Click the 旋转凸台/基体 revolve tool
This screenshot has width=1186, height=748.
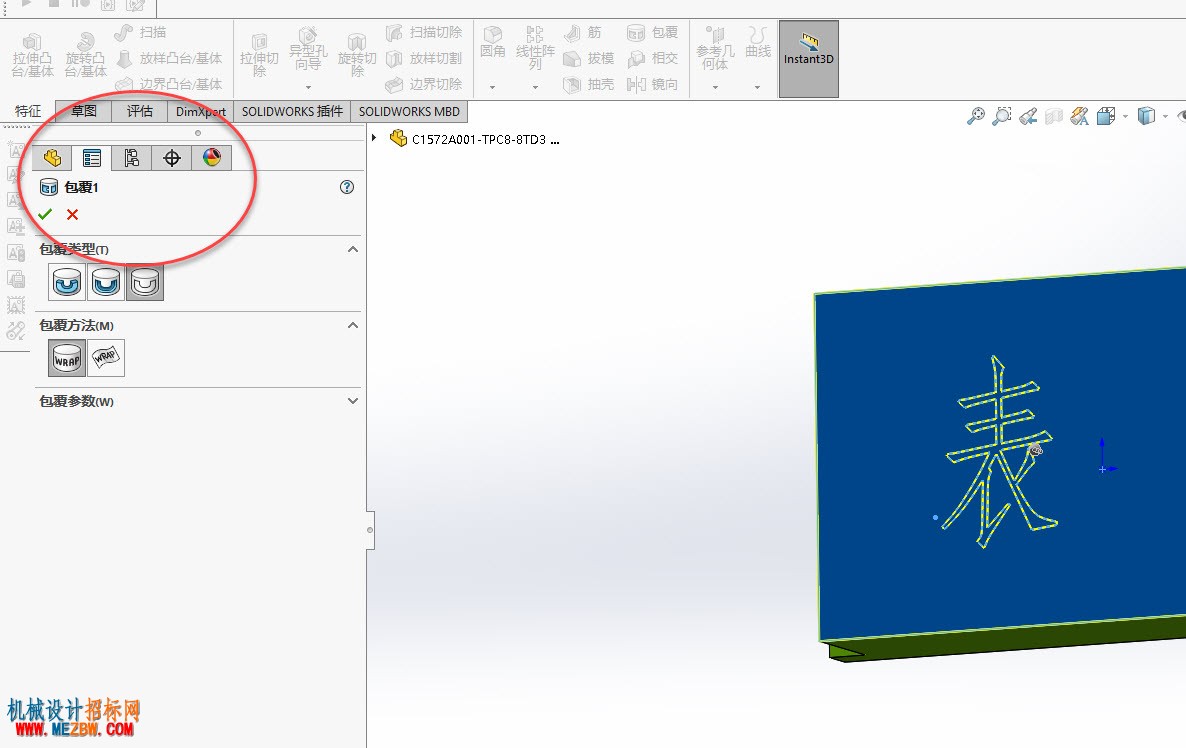click(85, 55)
